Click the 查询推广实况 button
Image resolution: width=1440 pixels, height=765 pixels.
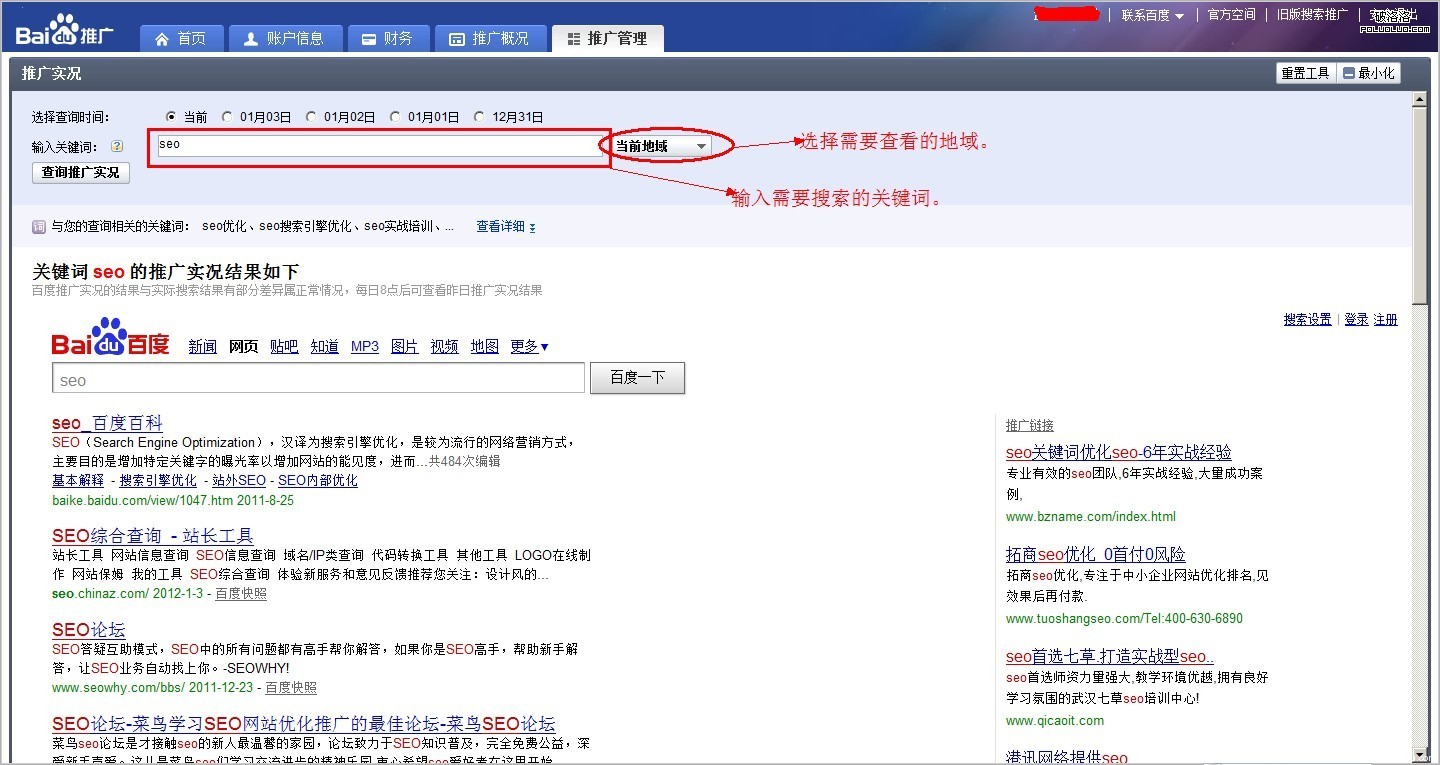click(81, 173)
